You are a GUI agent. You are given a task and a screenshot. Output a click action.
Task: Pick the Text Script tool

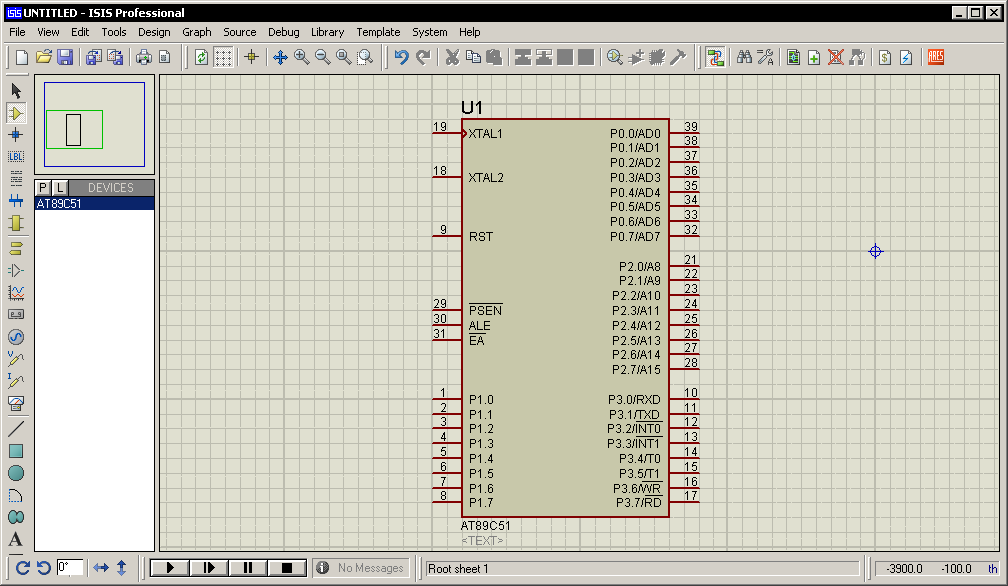[x=16, y=179]
